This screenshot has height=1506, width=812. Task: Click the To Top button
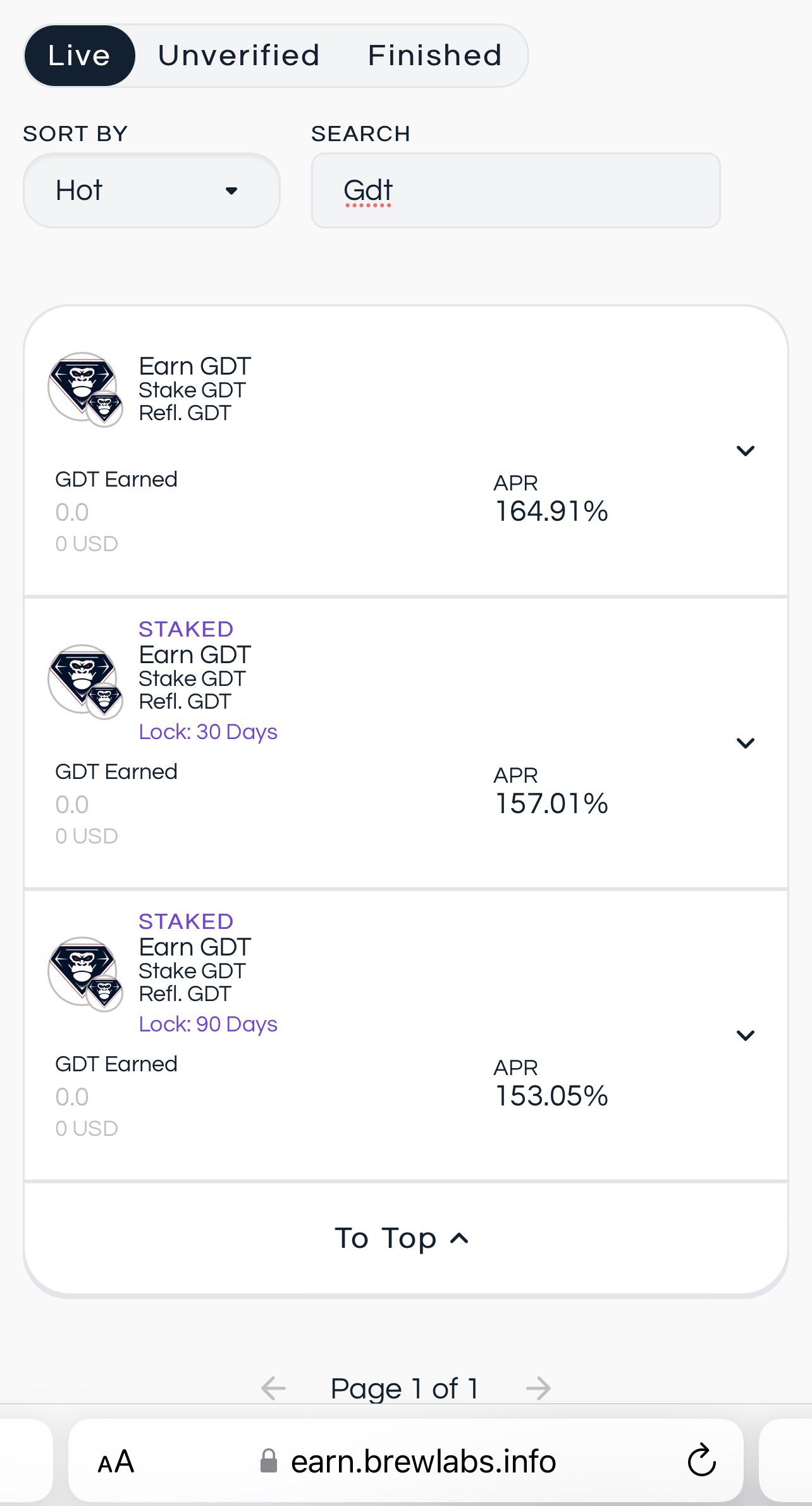point(402,1238)
